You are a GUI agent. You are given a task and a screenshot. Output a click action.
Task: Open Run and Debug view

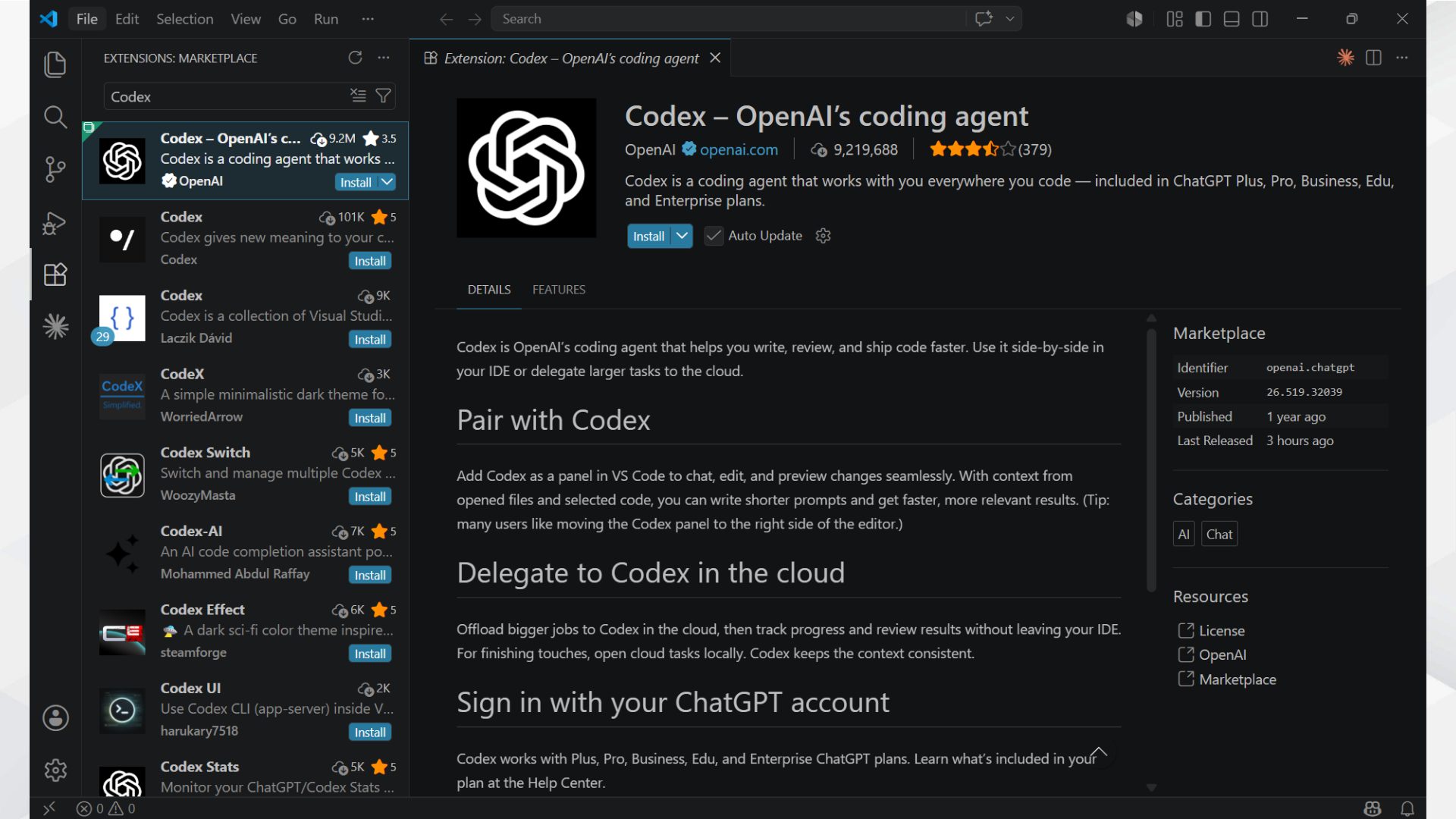pos(55,222)
